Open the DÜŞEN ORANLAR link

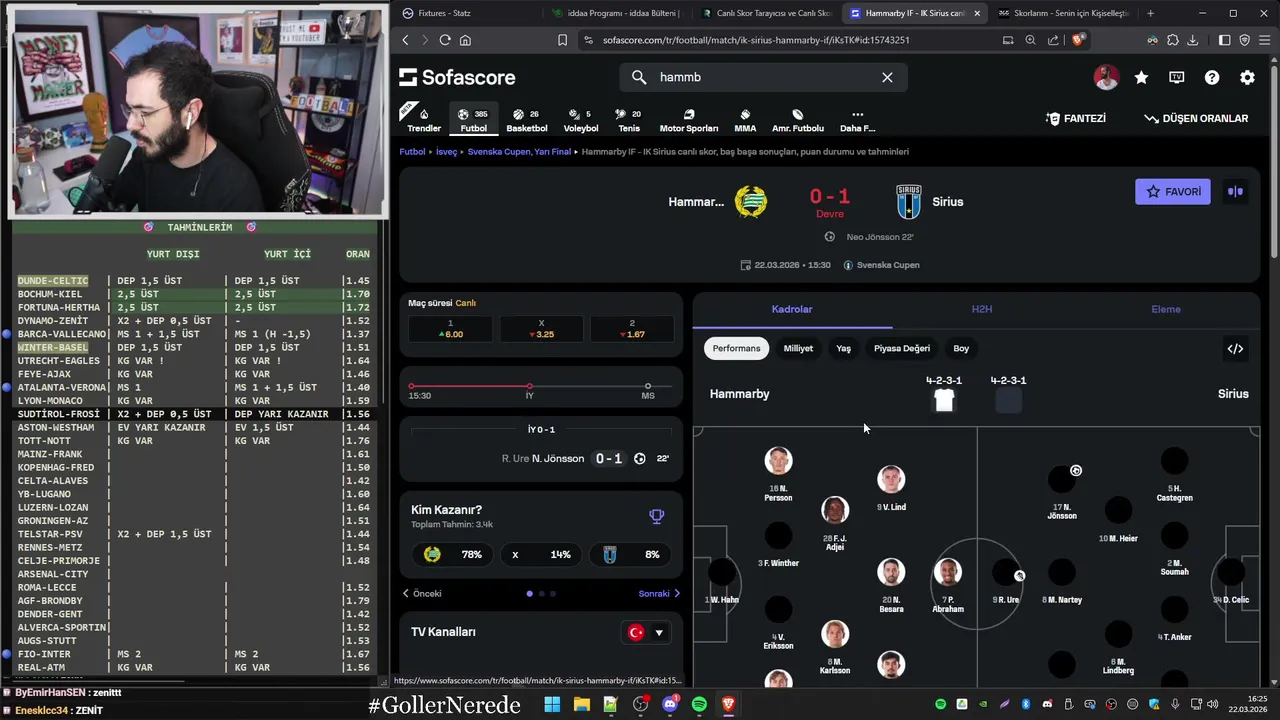(x=1196, y=118)
